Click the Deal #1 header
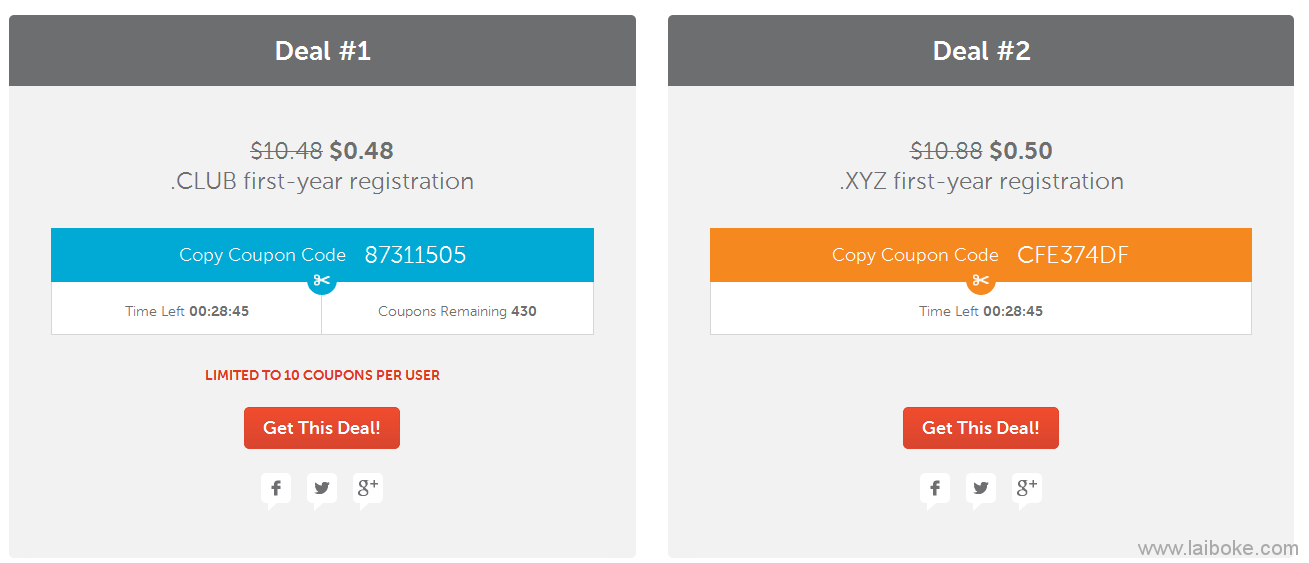This screenshot has height=563, width=1309. click(322, 51)
